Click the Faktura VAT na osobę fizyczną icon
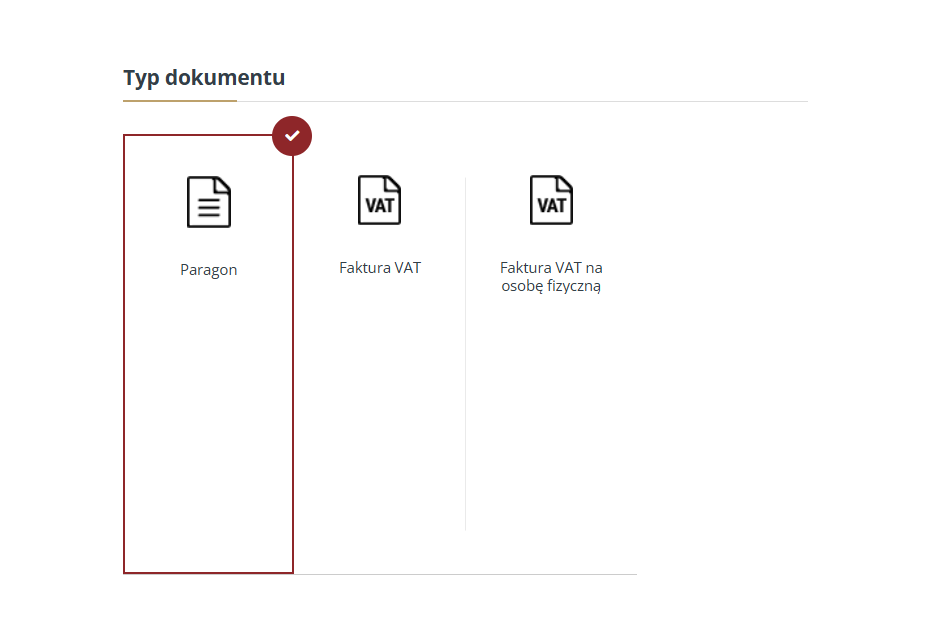 551,200
